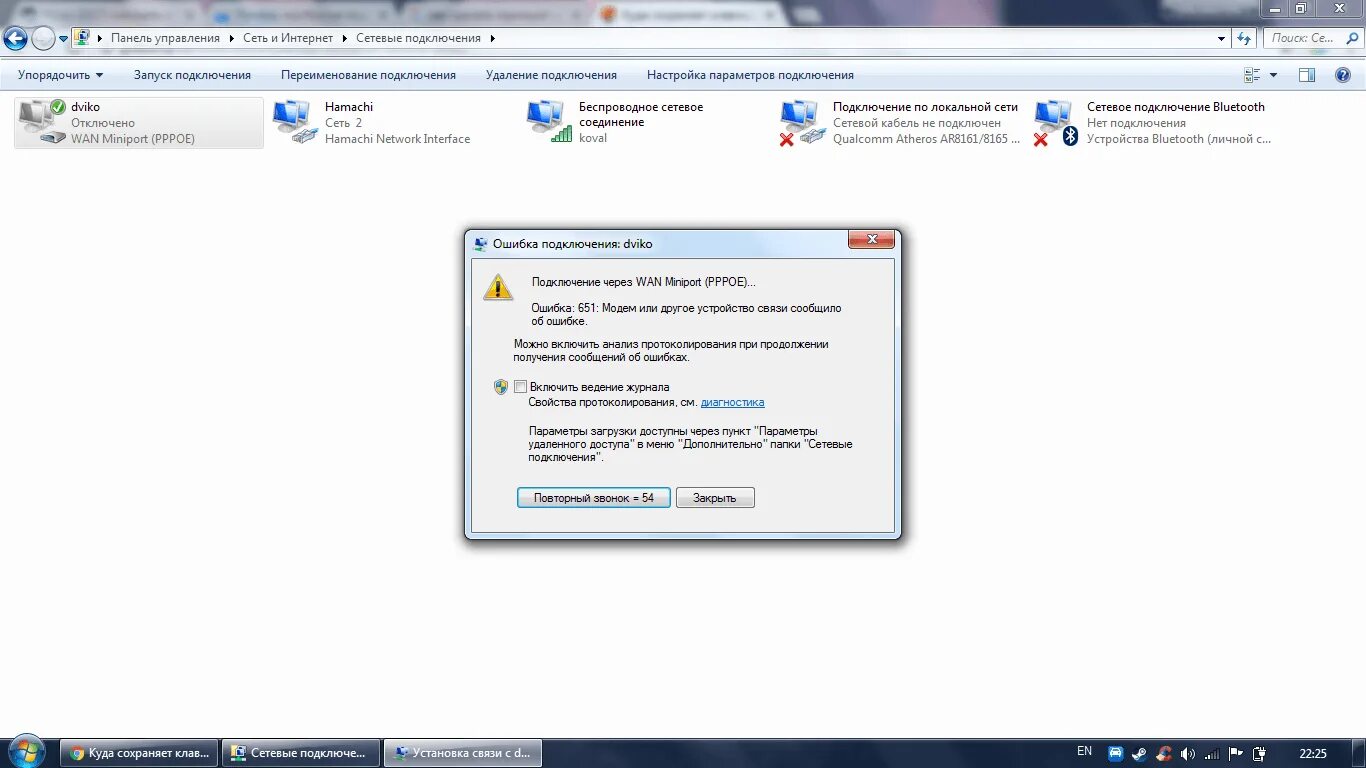This screenshot has height=768, width=1366.
Task: Close the Ошибка подключения dialog with X
Action: coord(870,240)
